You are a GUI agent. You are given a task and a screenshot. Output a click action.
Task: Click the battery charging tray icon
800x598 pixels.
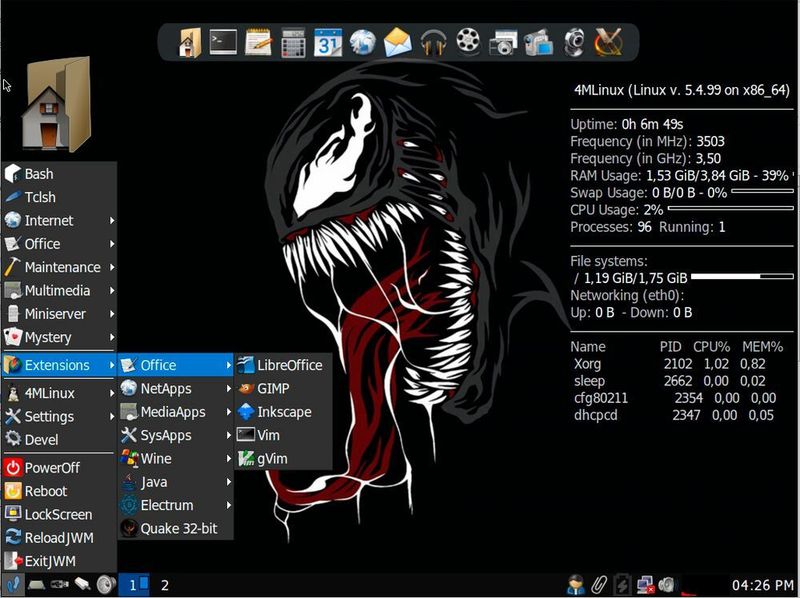[x=622, y=585]
